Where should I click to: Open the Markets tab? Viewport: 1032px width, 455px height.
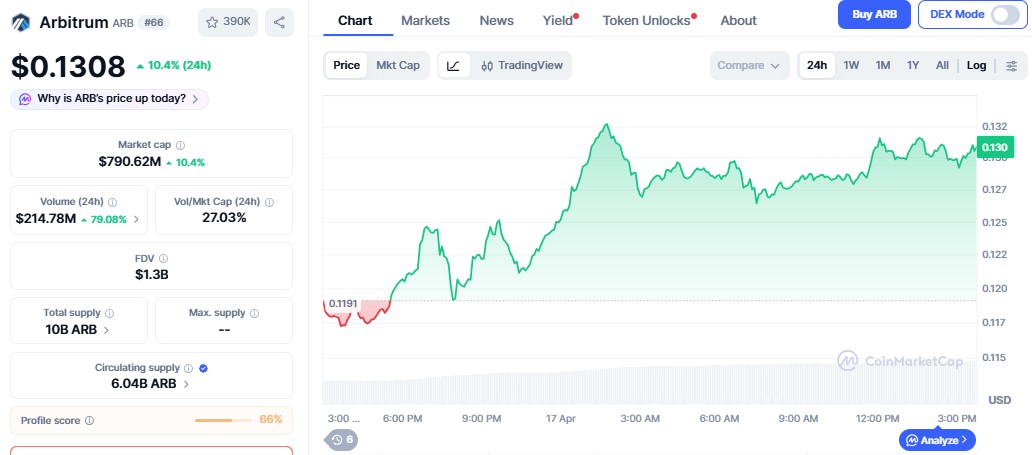point(425,20)
